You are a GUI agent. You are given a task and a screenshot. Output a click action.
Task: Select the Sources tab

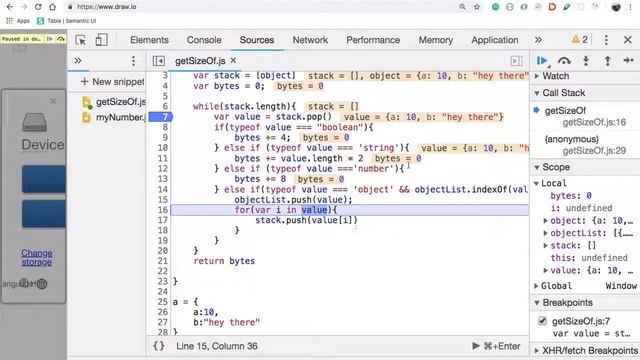click(257, 40)
